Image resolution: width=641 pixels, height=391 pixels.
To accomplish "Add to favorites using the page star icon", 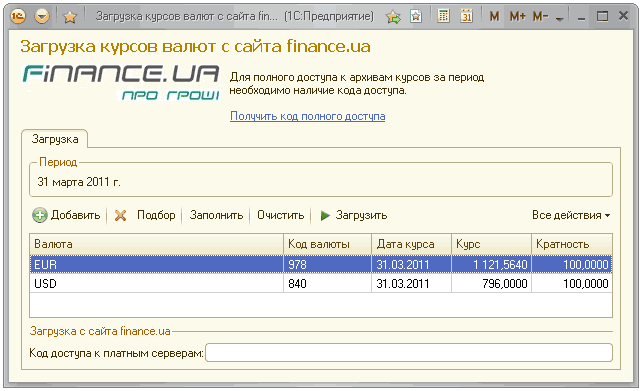I will click(x=416, y=16).
